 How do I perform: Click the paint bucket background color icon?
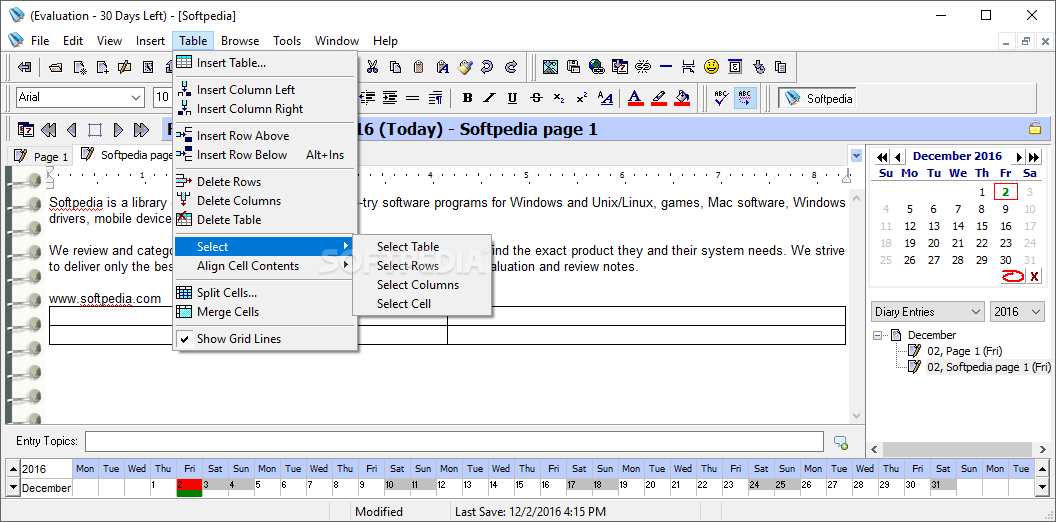coord(682,98)
